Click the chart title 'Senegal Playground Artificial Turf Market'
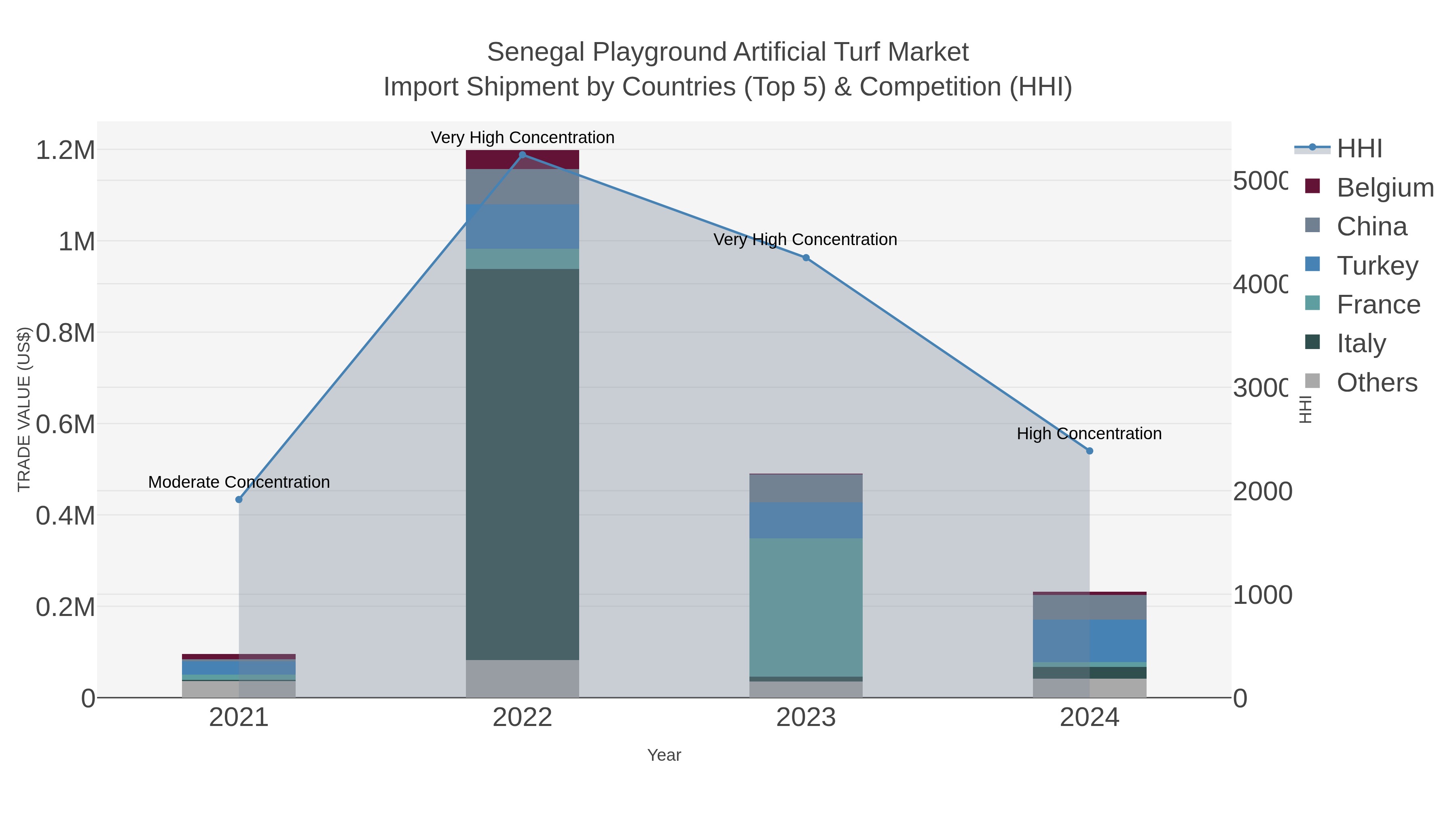The height and width of the screenshot is (819, 1456). pos(728,52)
